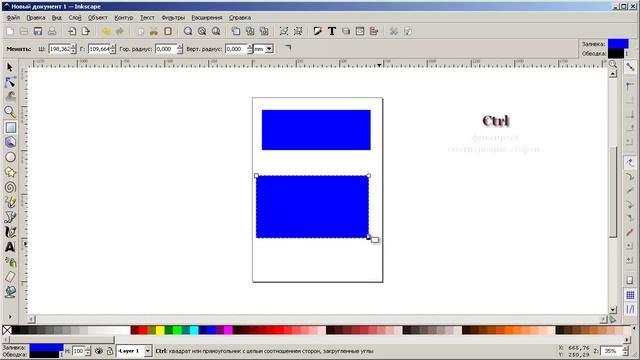
Task: Click the width field stepper arrows
Action: [x=73, y=49]
